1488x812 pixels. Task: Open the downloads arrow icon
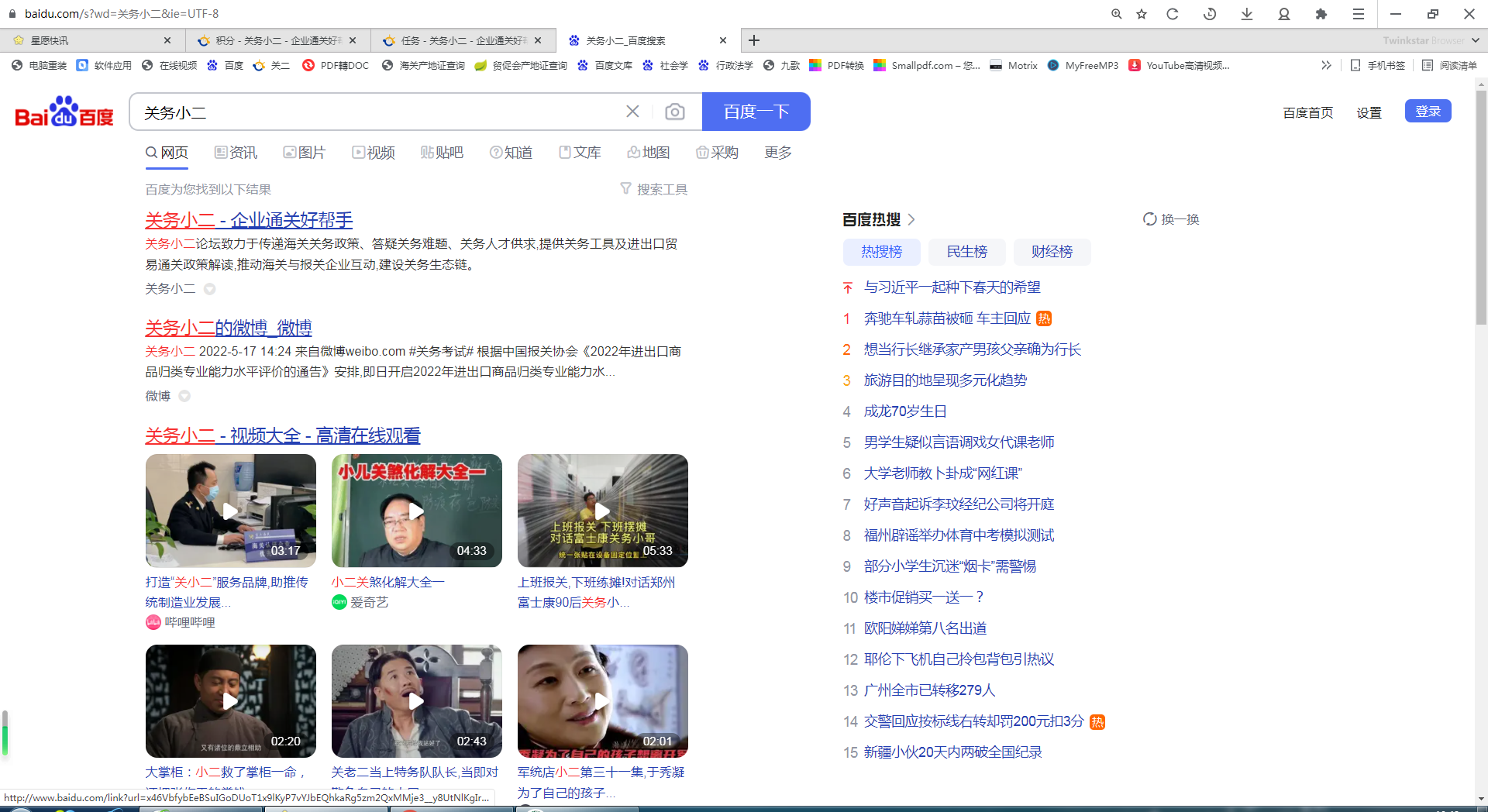pyautogui.click(x=1247, y=14)
